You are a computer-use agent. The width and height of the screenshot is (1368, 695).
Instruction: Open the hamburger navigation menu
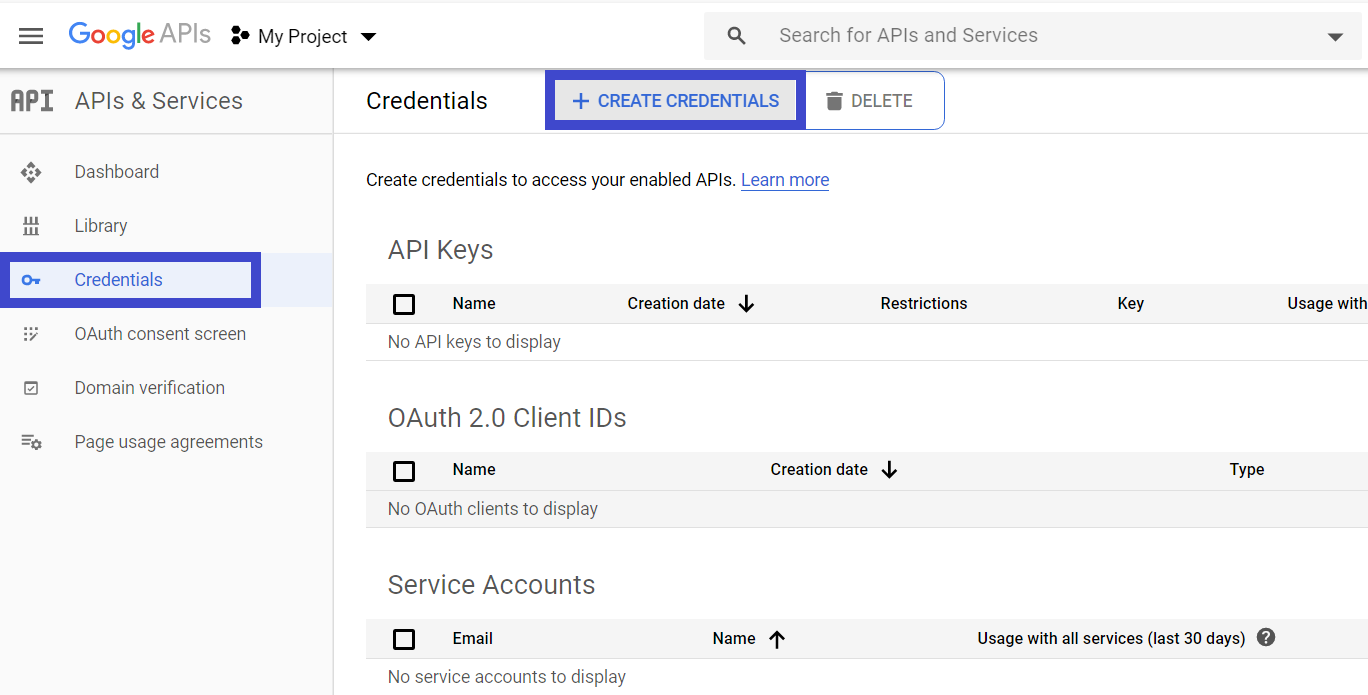(31, 36)
